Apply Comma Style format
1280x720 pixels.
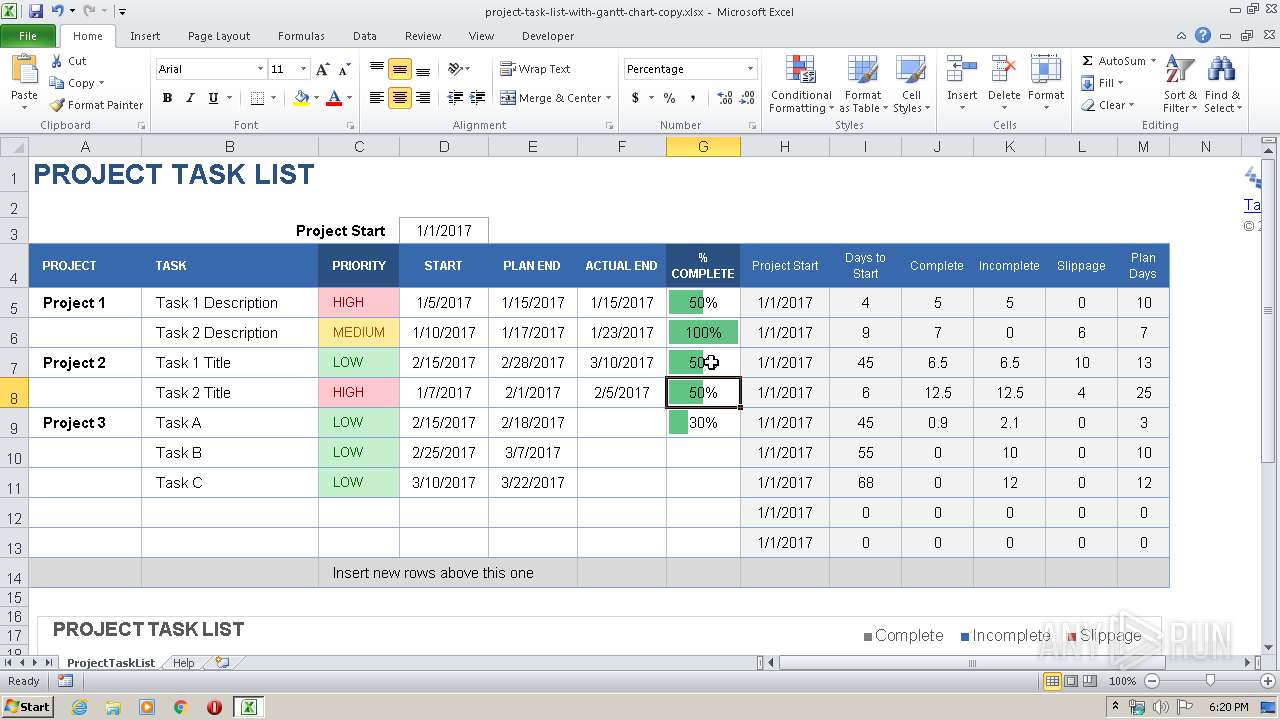693,98
